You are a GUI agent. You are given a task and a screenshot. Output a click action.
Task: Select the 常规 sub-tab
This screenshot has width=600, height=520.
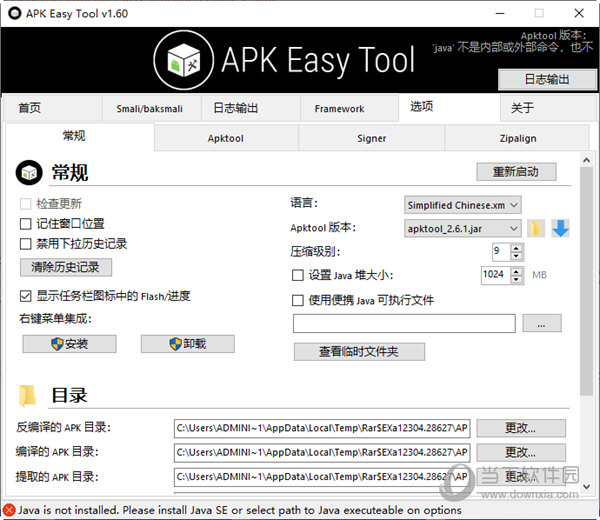coord(80,136)
